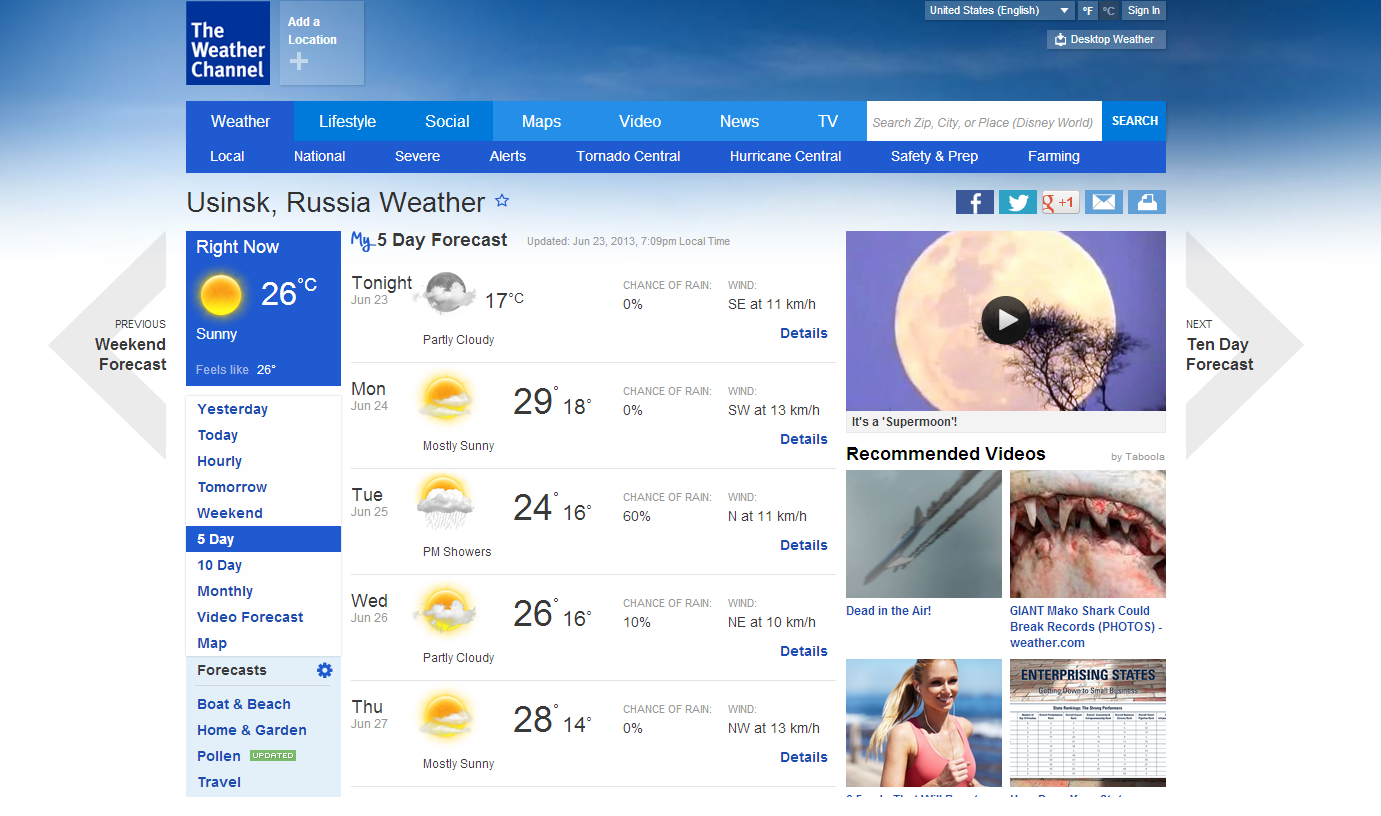Favorite Usinsk with the star icon

(x=502, y=201)
